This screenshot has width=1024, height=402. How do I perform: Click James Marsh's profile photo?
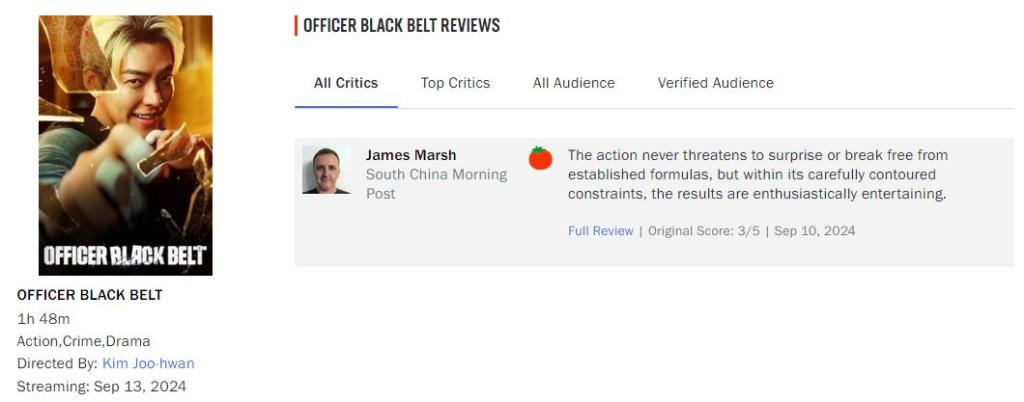(326, 170)
